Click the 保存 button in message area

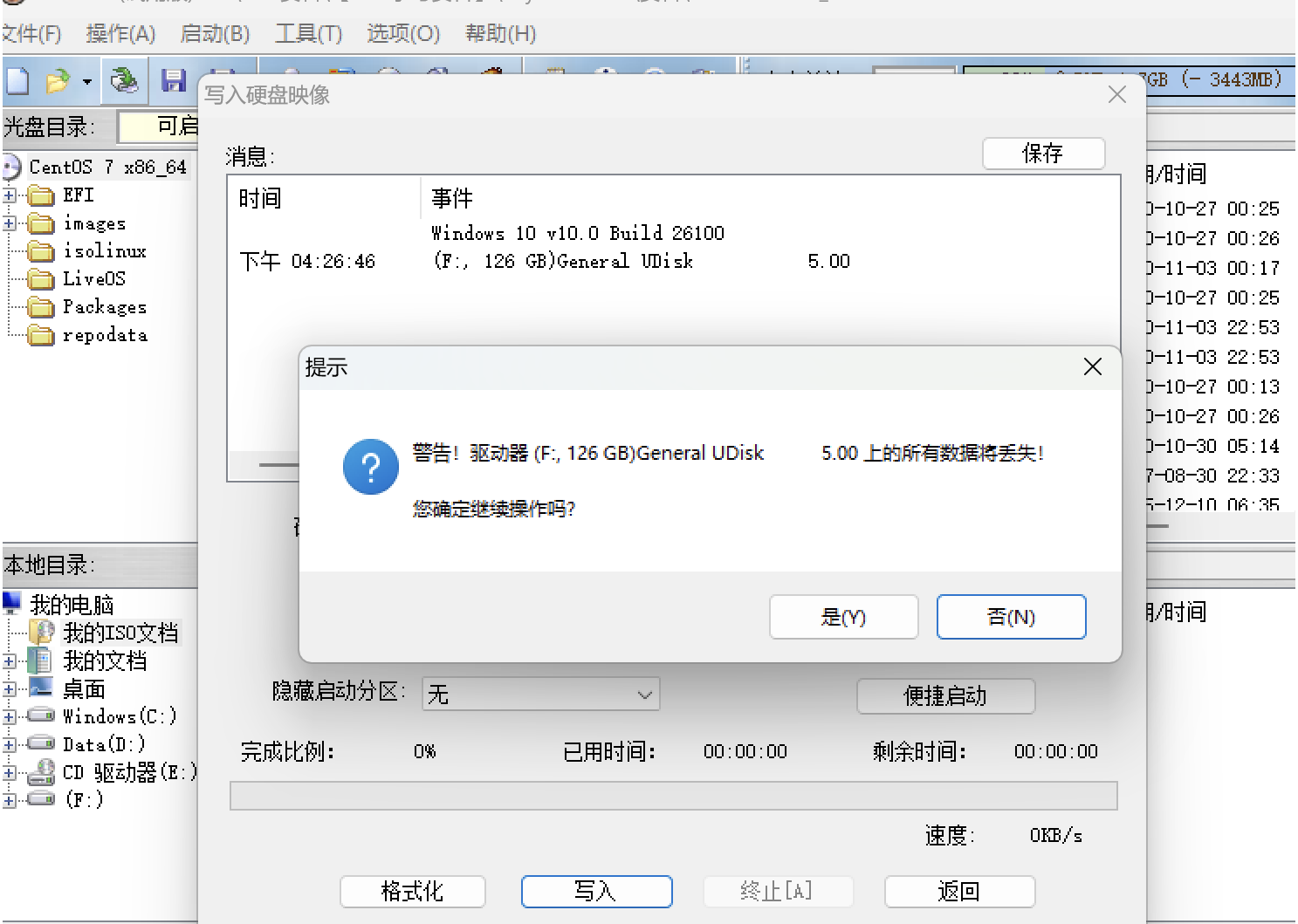(x=1043, y=154)
